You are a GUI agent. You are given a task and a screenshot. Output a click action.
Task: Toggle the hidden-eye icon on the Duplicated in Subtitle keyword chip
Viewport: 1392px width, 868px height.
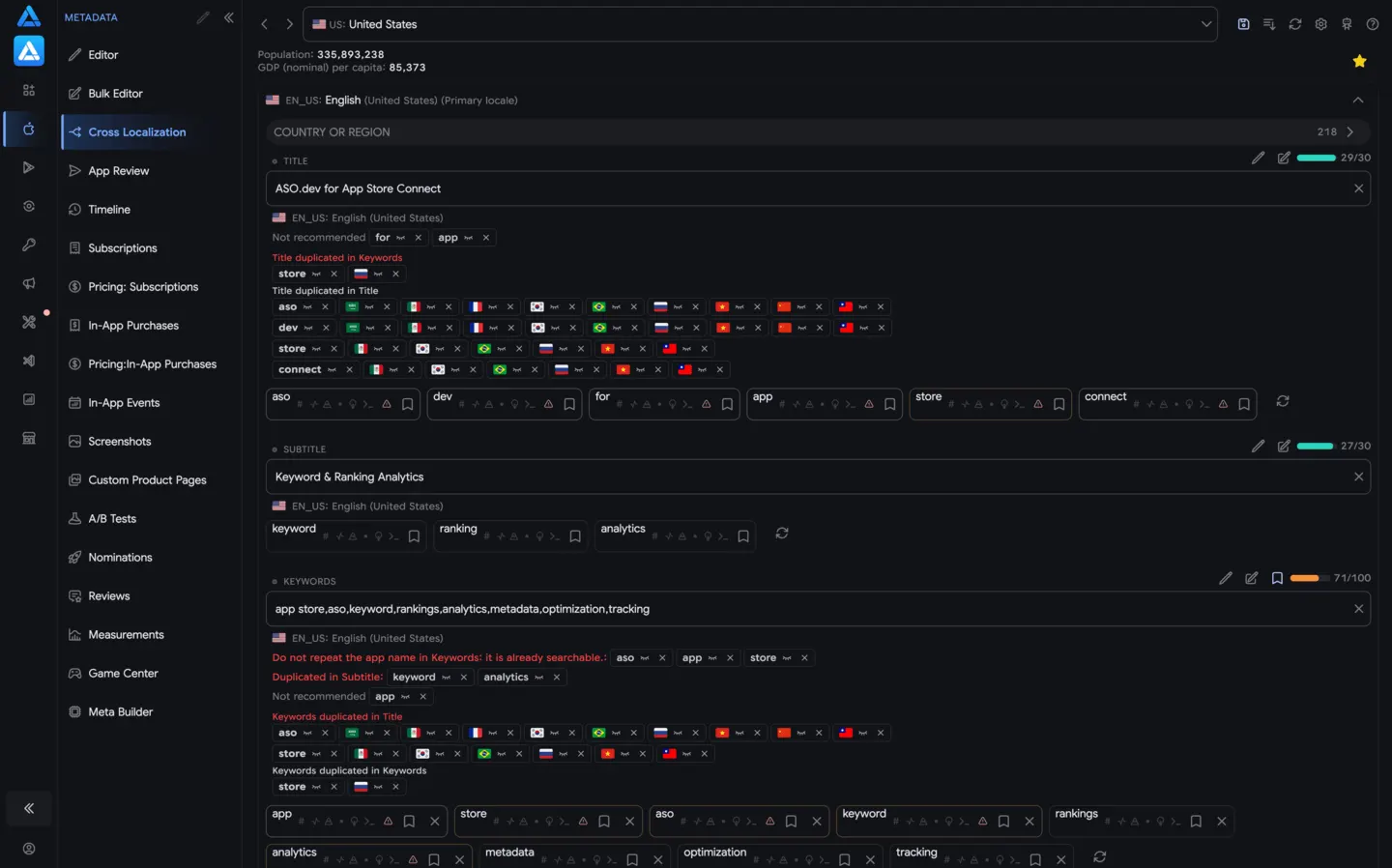pyautogui.click(x=446, y=678)
